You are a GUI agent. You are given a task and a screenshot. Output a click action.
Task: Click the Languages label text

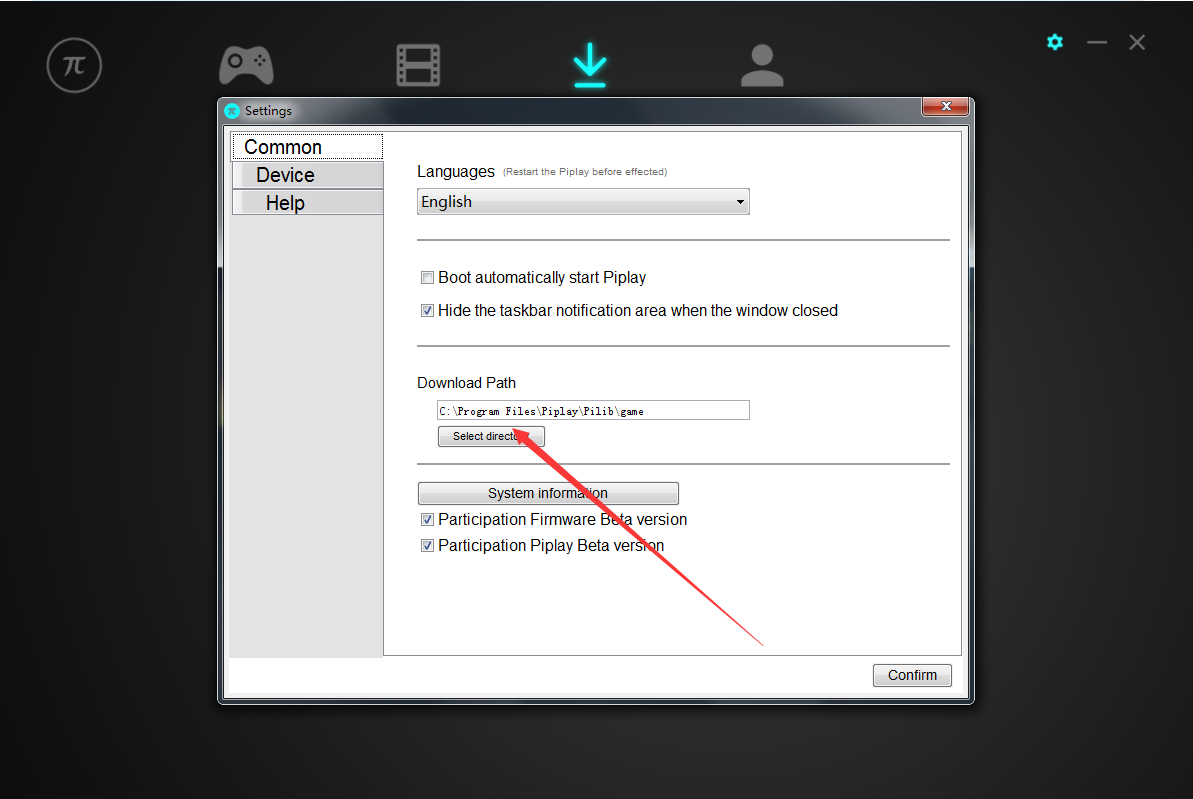tap(456, 172)
